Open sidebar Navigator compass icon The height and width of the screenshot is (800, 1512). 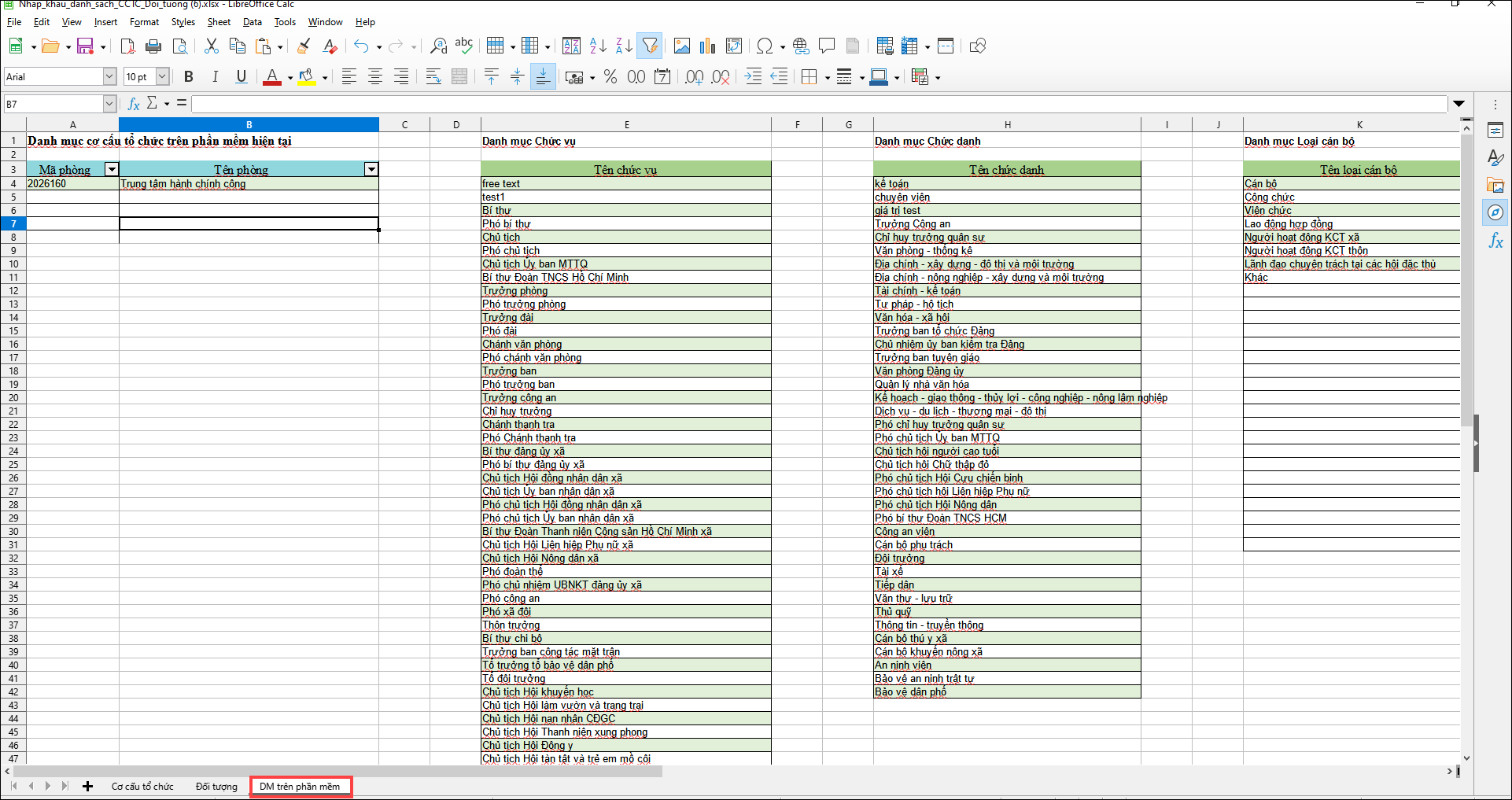(x=1495, y=212)
